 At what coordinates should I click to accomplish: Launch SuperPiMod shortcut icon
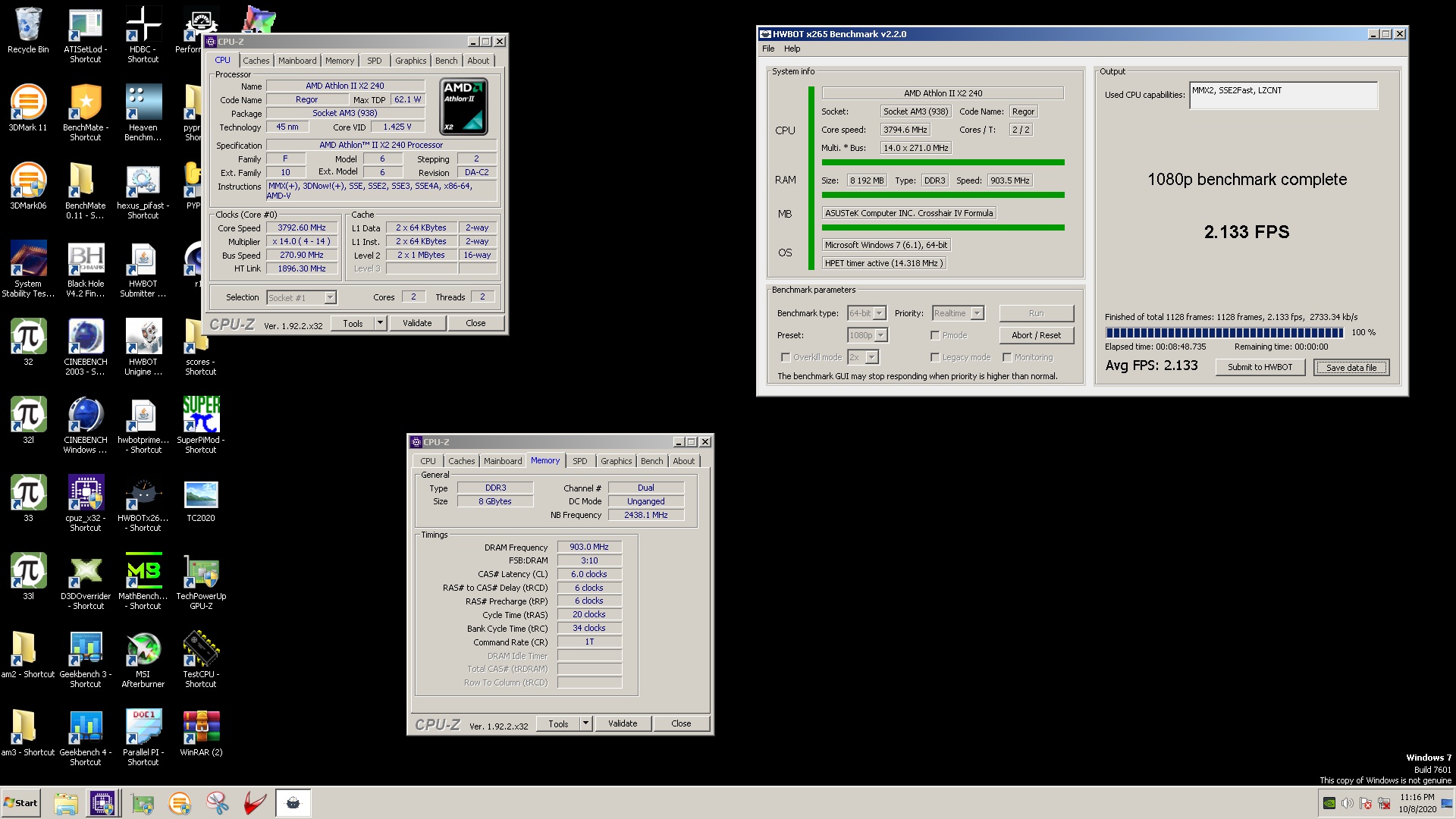201,425
